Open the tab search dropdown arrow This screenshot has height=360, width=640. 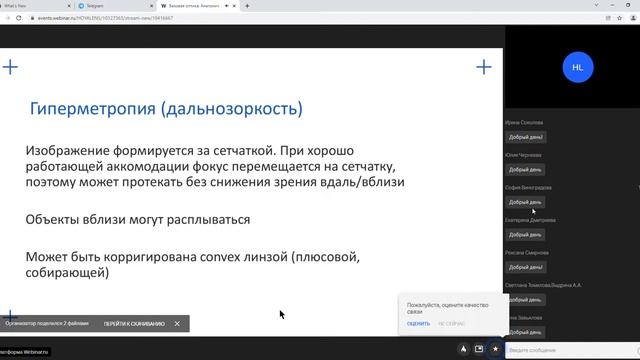pyautogui.click(x=596, y=5)
